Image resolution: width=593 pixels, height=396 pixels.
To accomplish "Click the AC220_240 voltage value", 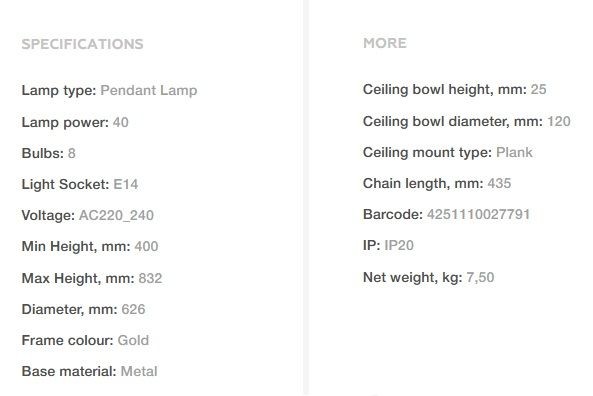I will coord(116,215).
